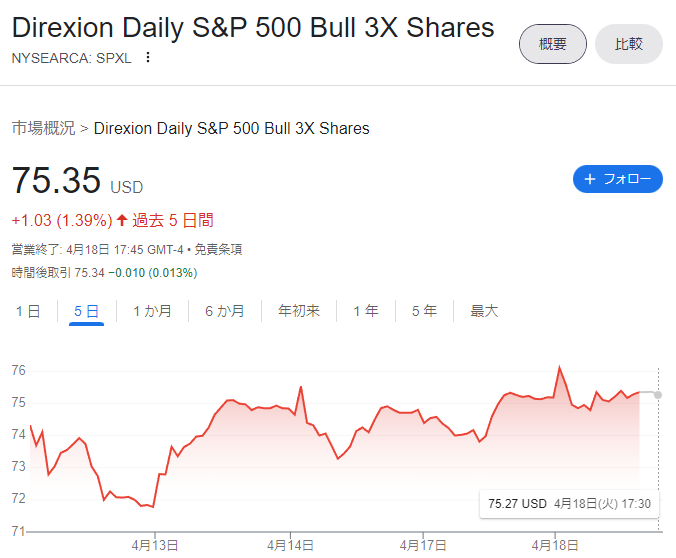Select the 1年 range tab
The image size is (676, 558).
(x=366, y=311)
